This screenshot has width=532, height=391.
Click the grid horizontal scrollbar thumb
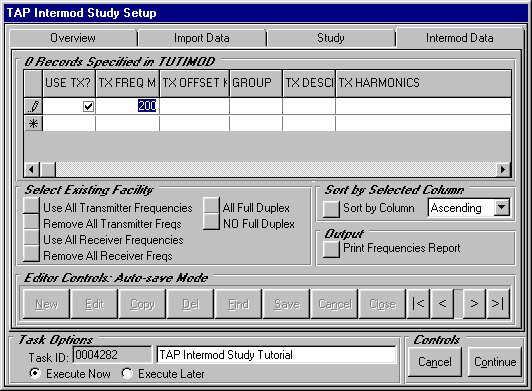click(48, 169)
